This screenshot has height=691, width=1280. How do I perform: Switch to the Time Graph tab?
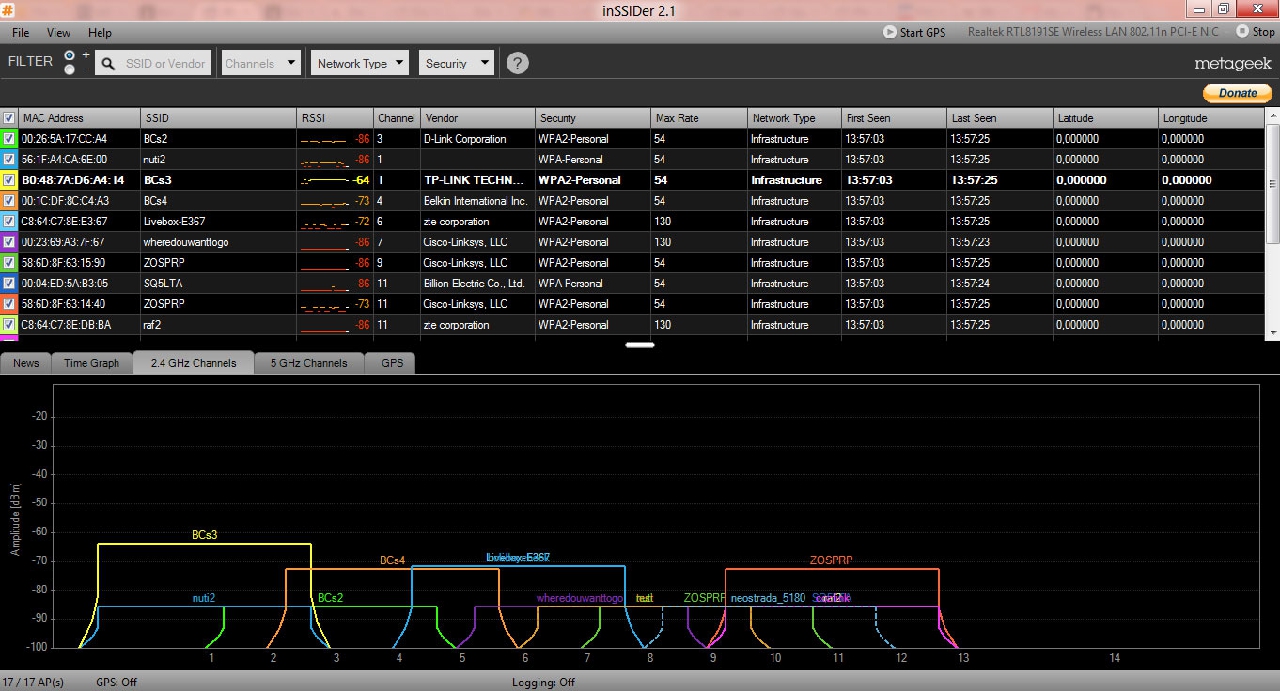pos(92,363)
